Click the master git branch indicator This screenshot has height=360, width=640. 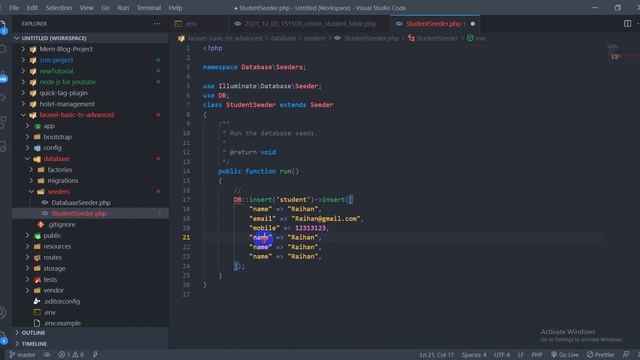pyautogui.click(x=22, y=355)
